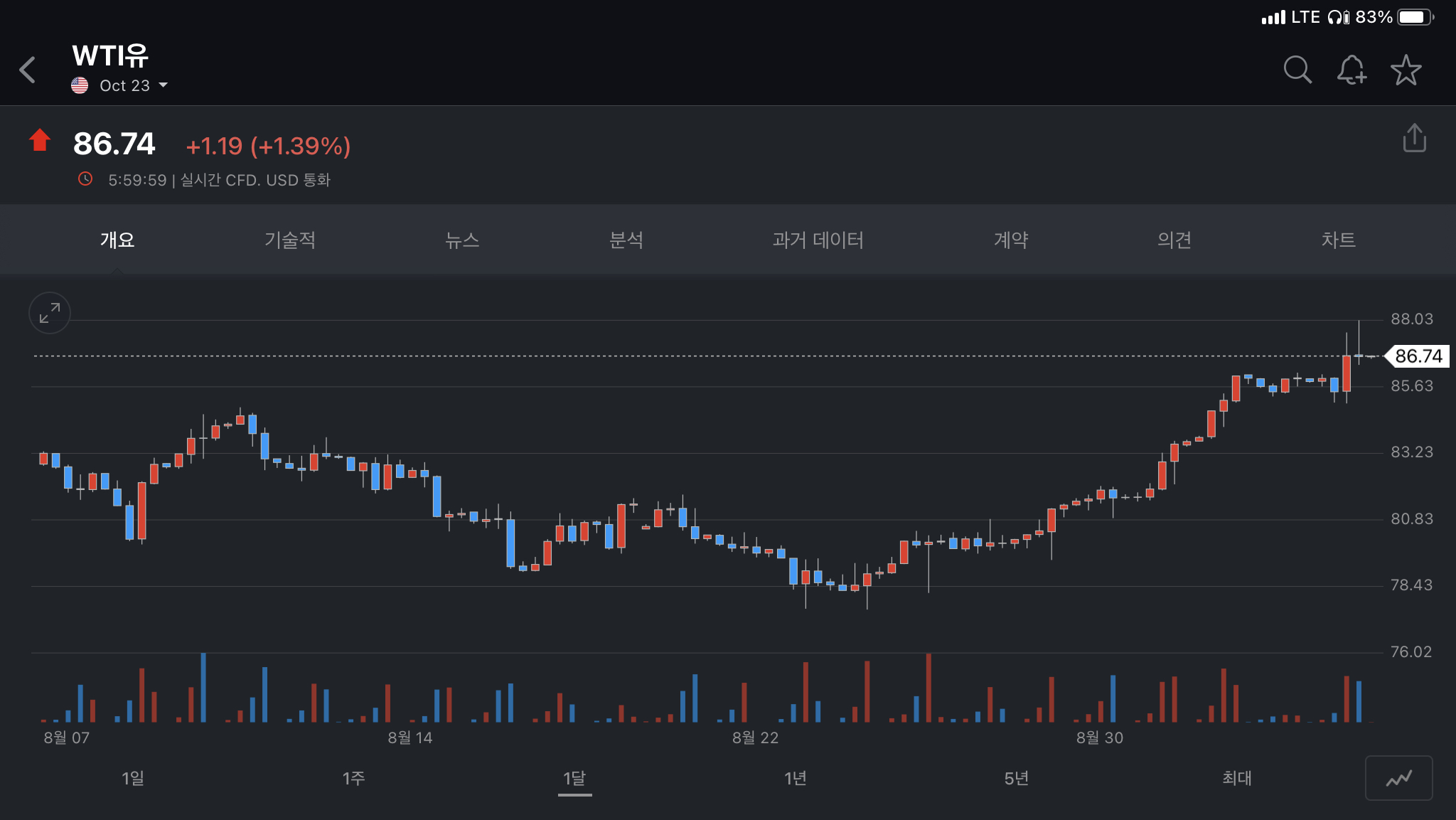Tap the red up-arrow price indicator
1456x820 pixels.
pos(40,140)
